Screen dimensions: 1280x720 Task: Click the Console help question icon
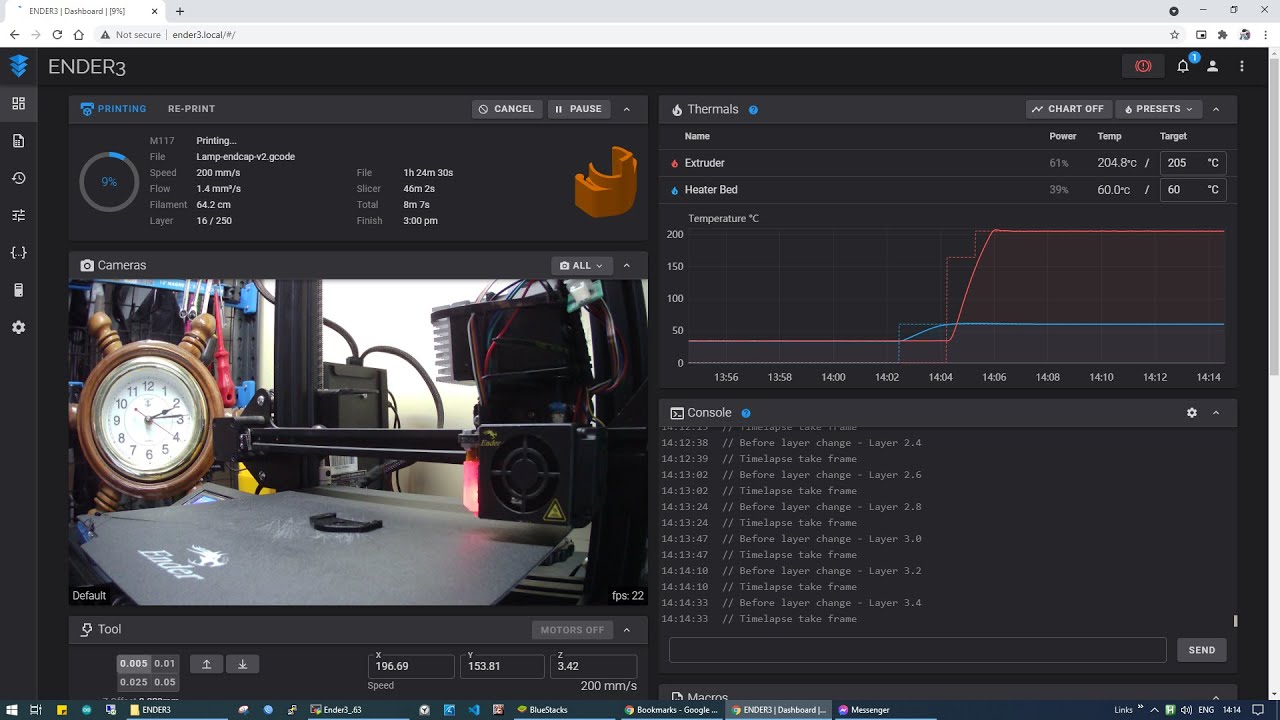(746, 413)
